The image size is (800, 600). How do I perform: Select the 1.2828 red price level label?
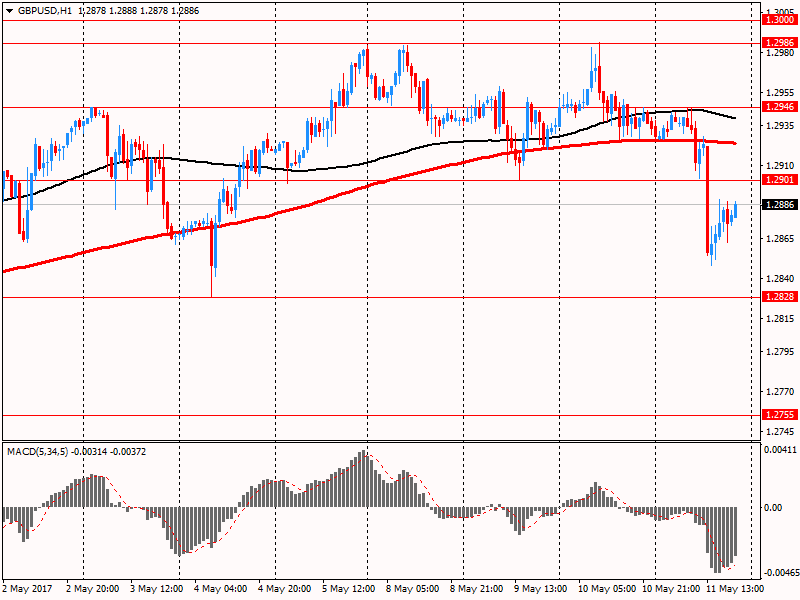tap(781, 297)
